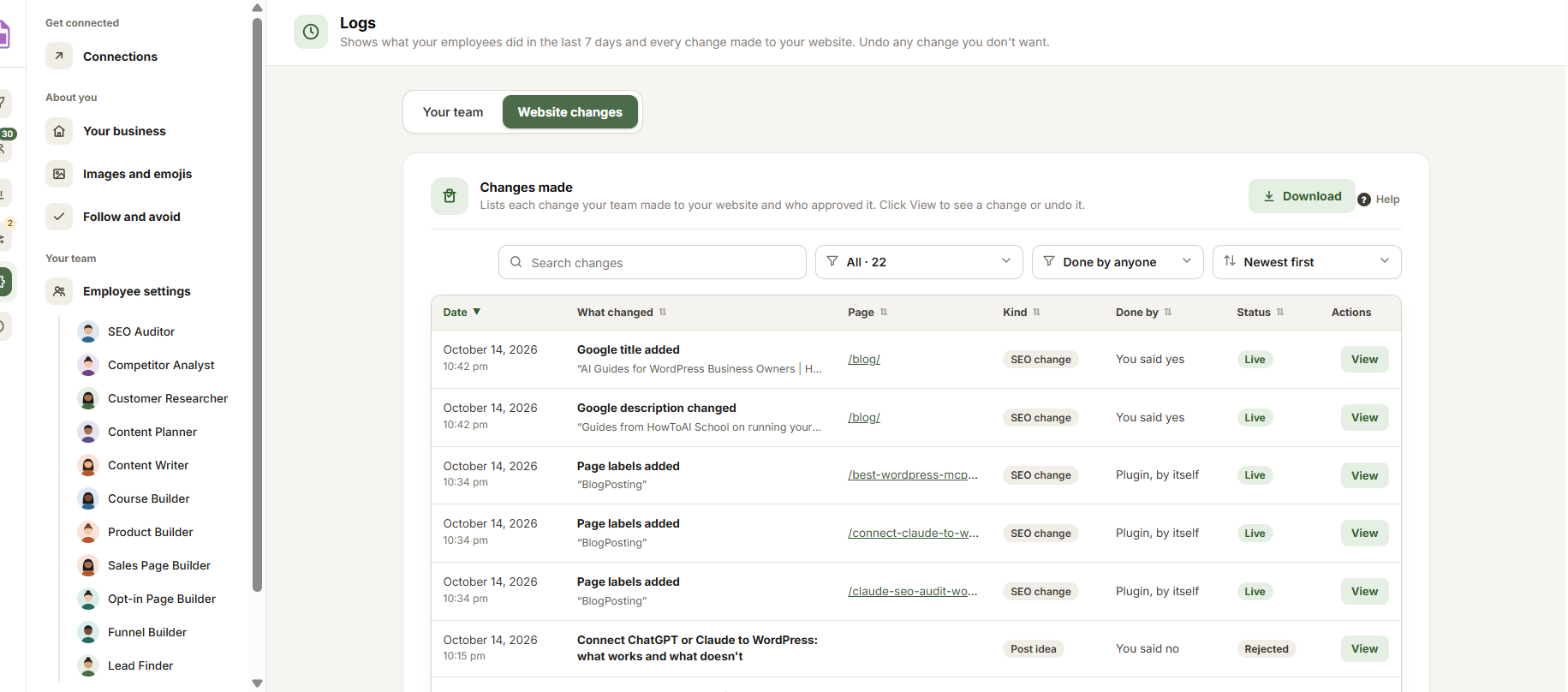View the Google description changed entry
The height and width of the screenshot is (692, 1568).
1364,417
